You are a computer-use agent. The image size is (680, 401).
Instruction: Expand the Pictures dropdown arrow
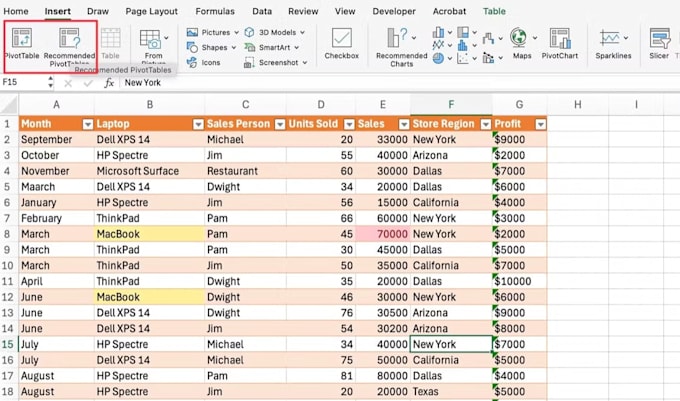pyautogui.click(x=236, y=33)
